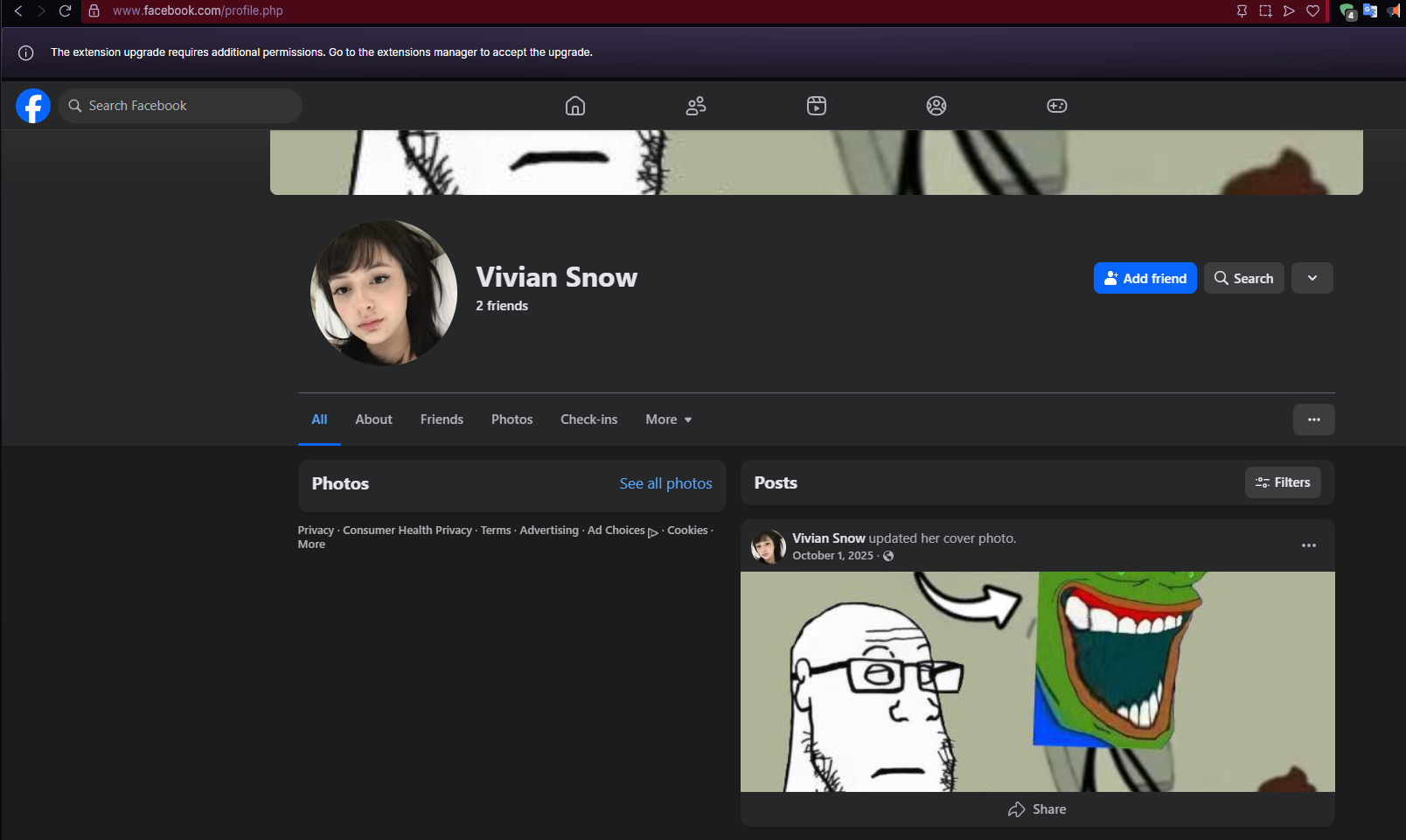Reload the page using browser refresh icon
1406x840 pixels.
[65, 11]
